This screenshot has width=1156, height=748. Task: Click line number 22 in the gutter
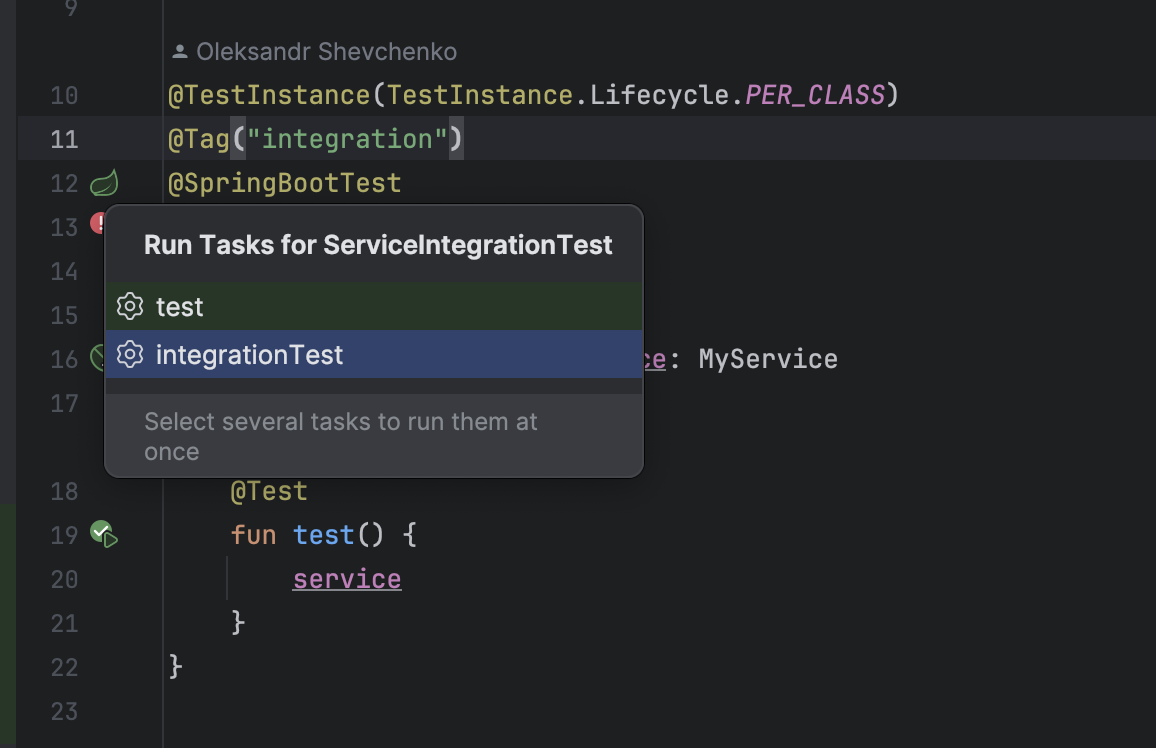click(63, 667)
